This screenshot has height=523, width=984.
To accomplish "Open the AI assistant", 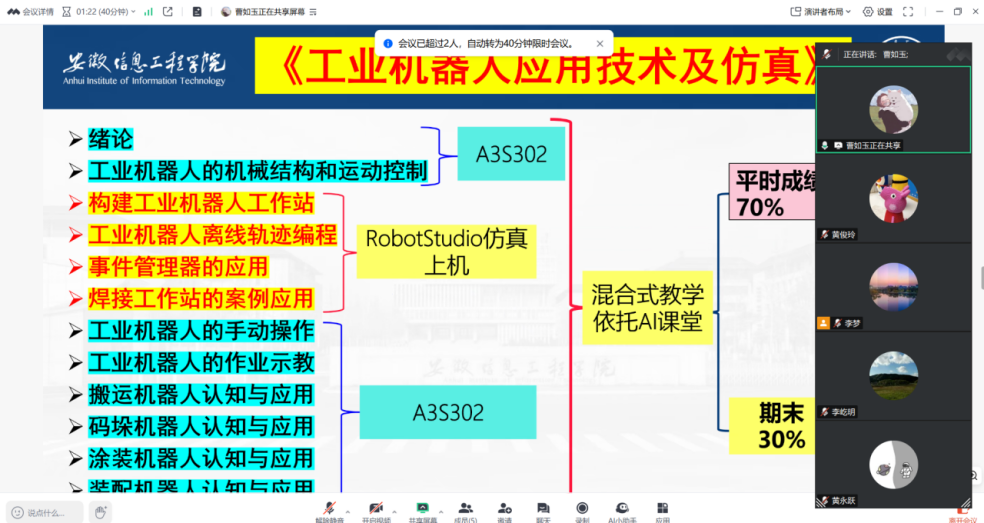I will pos(622,510).
